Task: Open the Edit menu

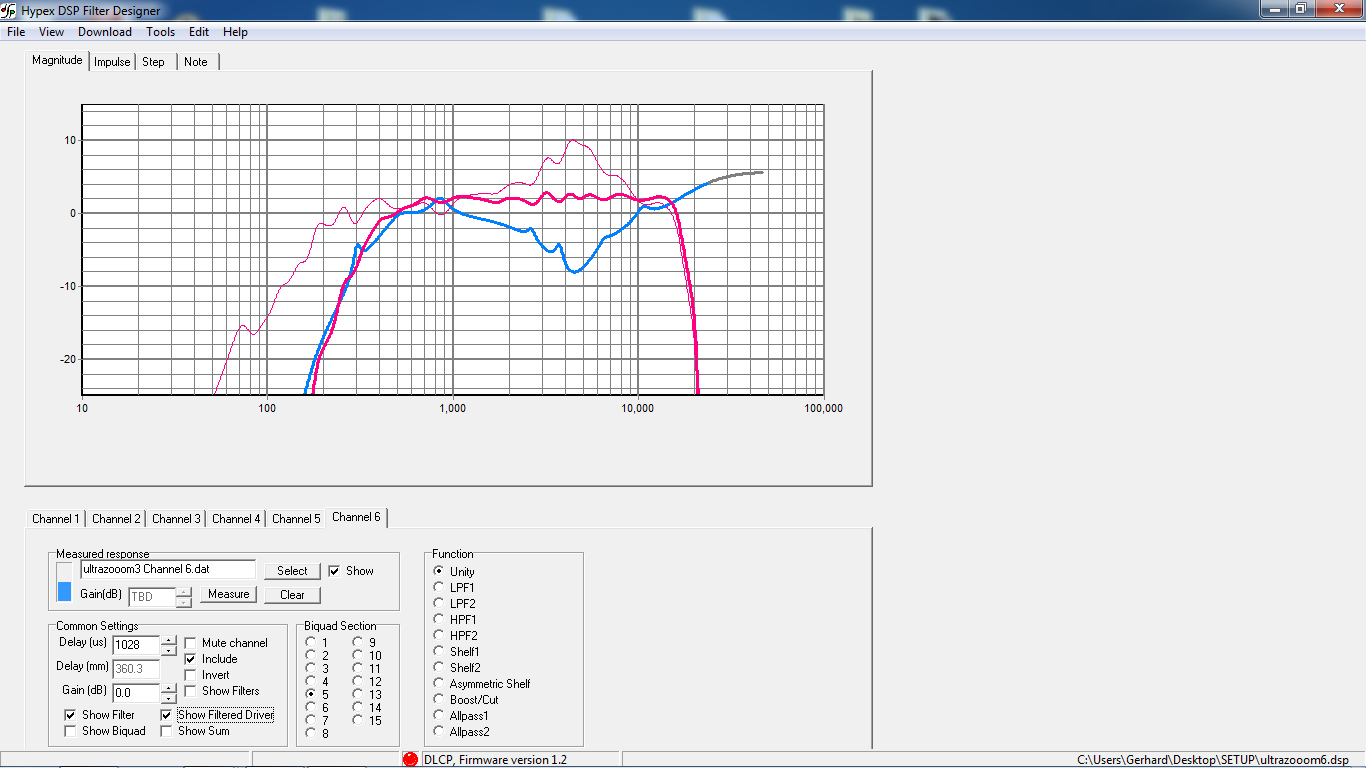Action: coord(199,32)
